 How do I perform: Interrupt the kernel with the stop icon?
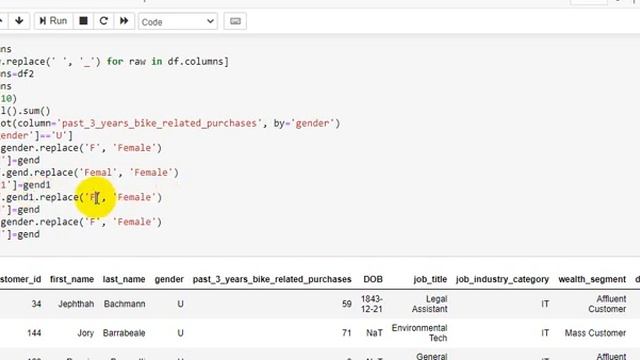(x=83, y=21)
